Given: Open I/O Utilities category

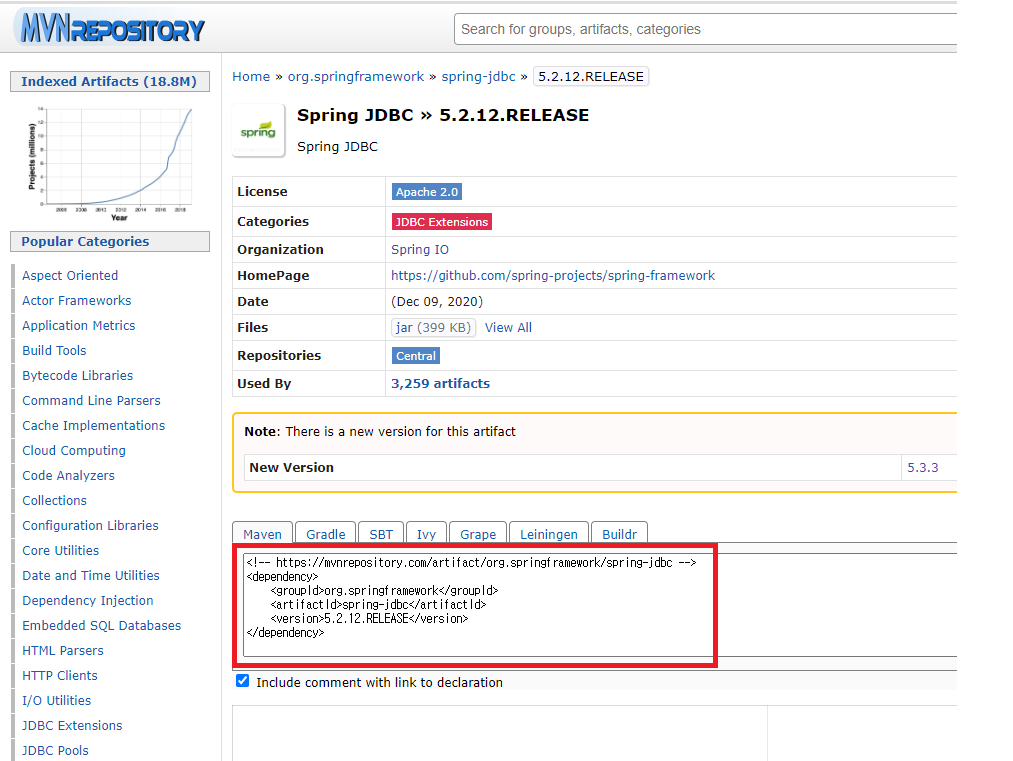Looking at the screenshot, I should tap(57, 700).
